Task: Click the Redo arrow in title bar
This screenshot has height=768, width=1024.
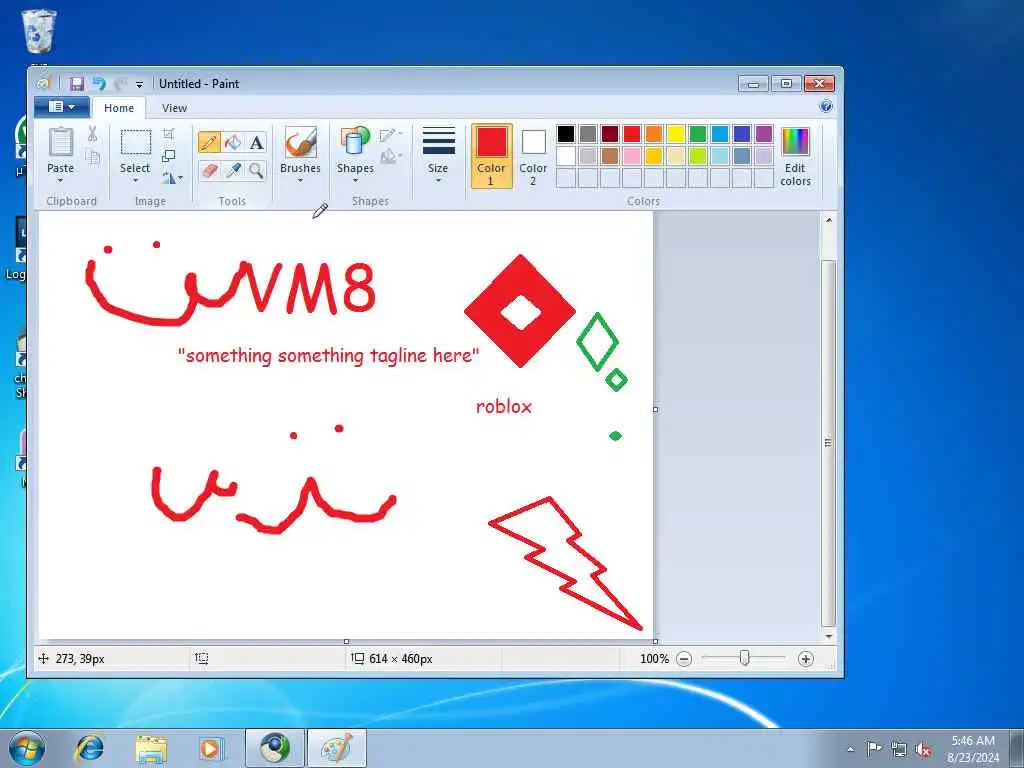Action: (120, 84)
